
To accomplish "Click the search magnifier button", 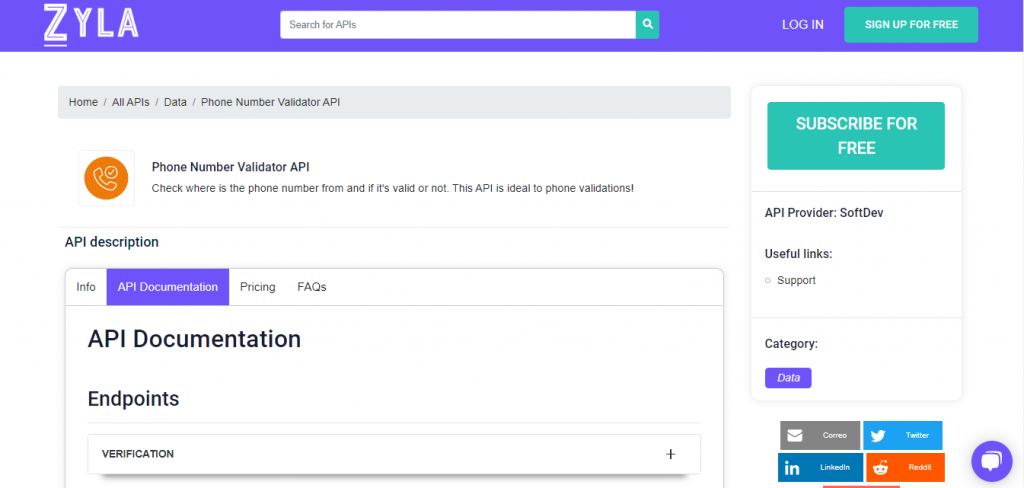I will point(647,25).
